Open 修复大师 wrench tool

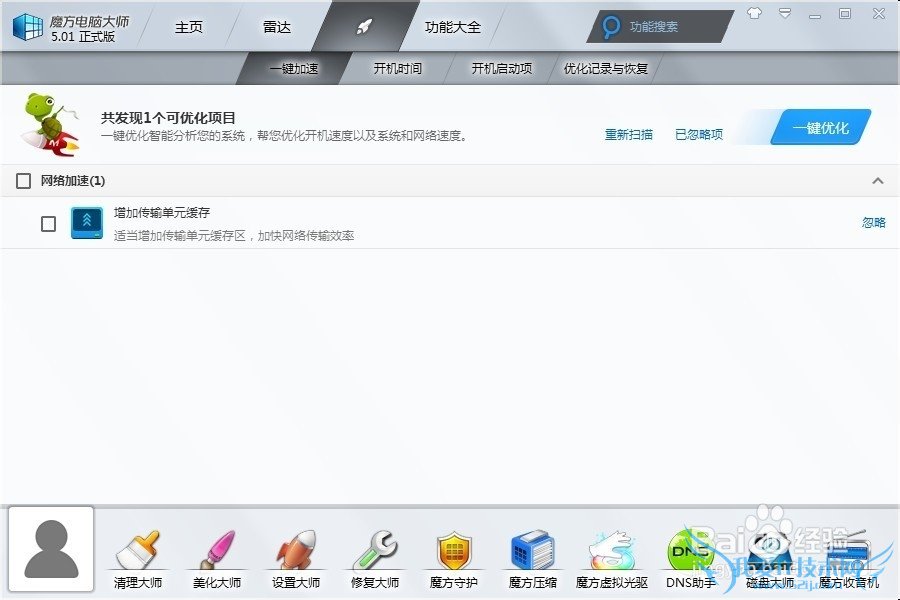pyautogui.click(x=375, y=559)
